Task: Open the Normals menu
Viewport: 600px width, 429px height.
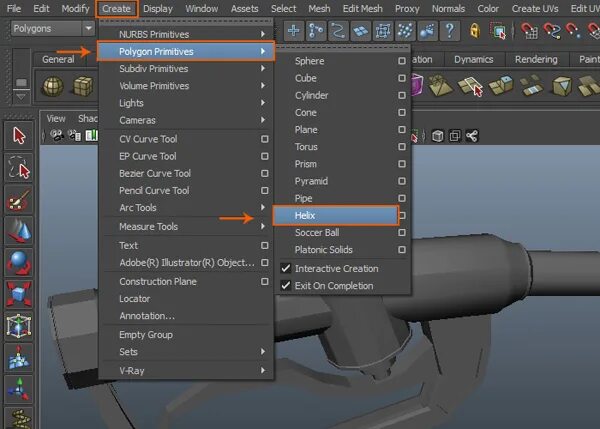Action: 448,8
